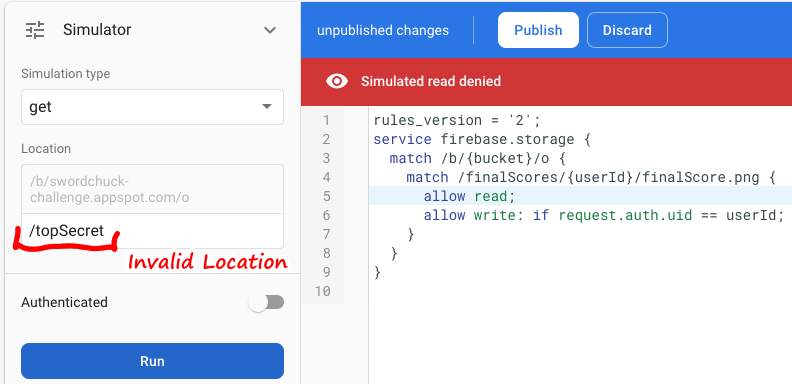This screenshot has width=792, height=384.
Task: Click the unpublished changes label
Action: point(383,30)
